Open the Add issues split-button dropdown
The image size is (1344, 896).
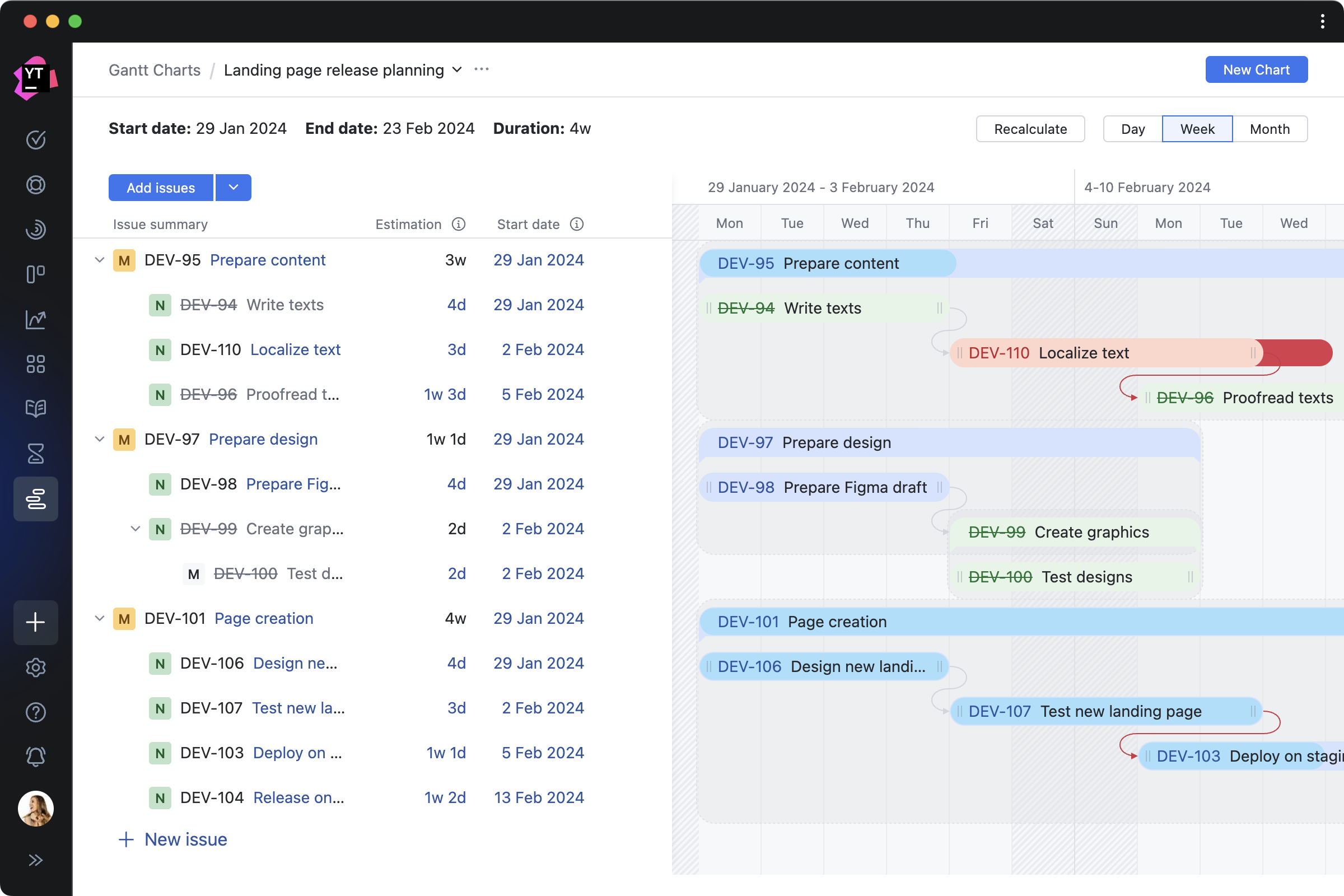click(233, 188)
